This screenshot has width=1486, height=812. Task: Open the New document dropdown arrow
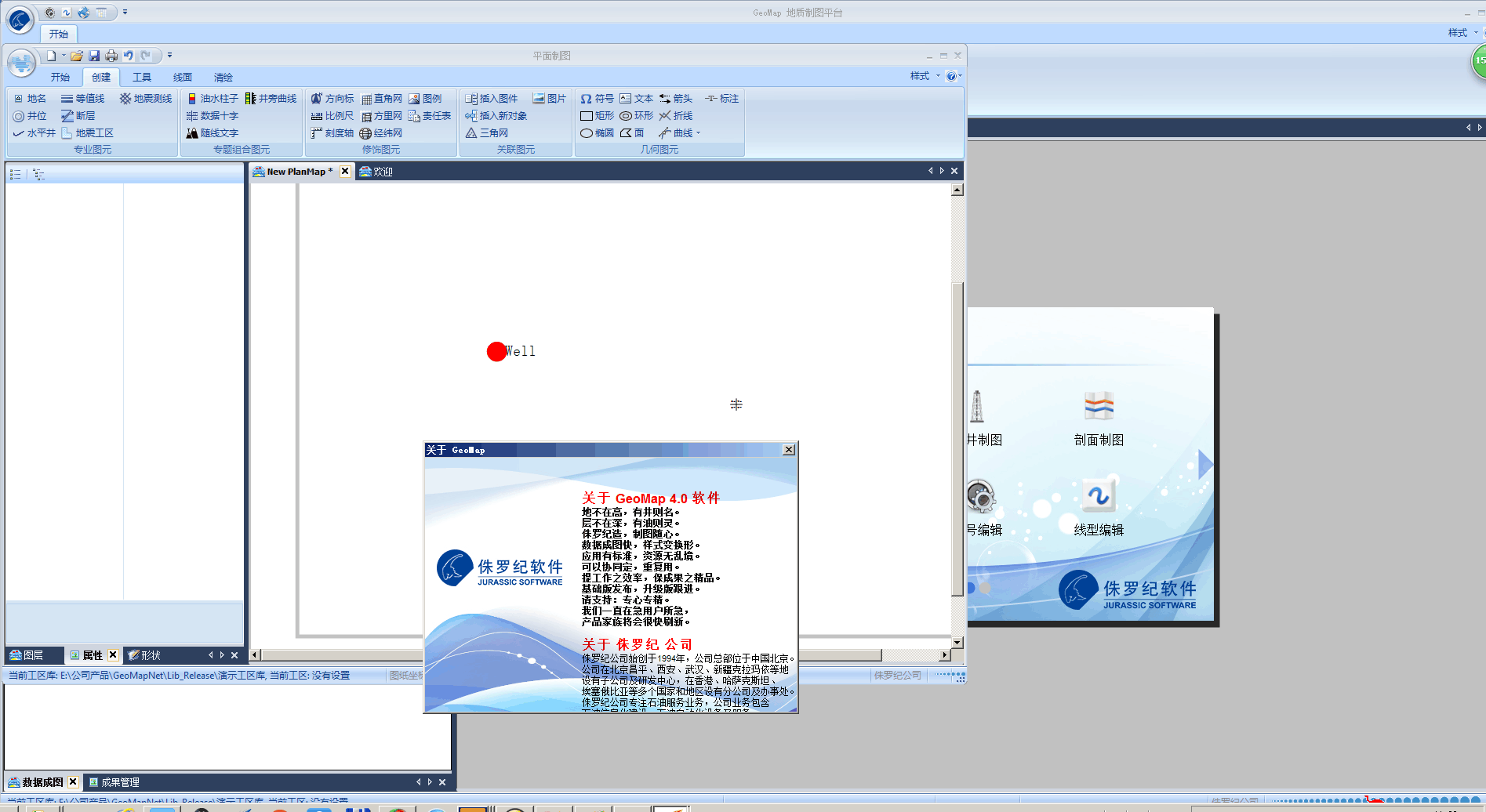pos(64,56)
